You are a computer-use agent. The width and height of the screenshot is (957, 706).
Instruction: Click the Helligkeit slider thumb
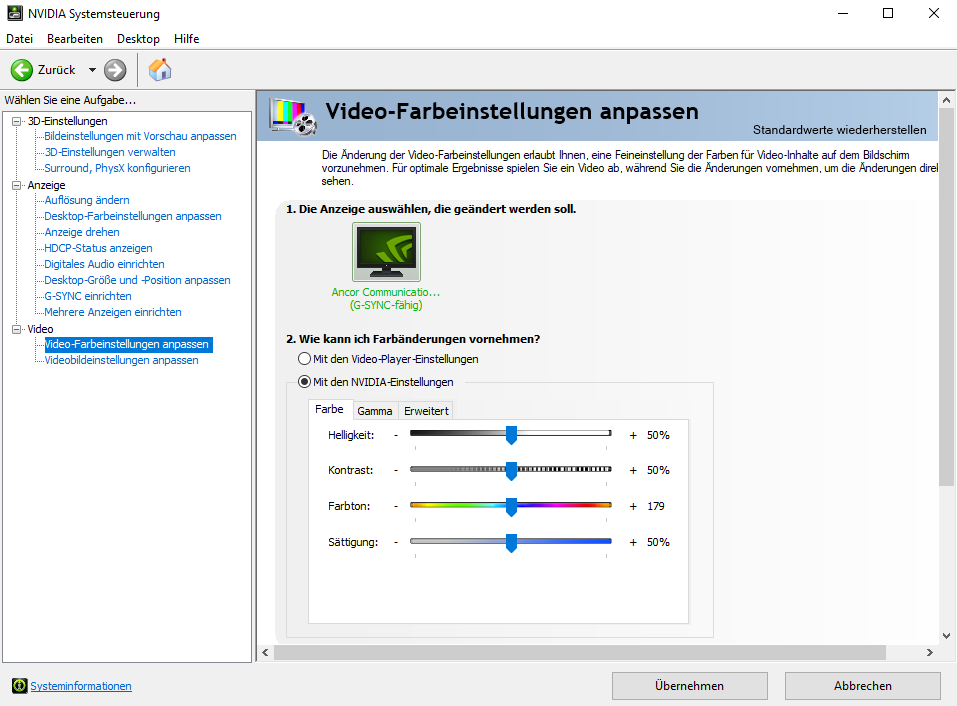pos(511,435)
